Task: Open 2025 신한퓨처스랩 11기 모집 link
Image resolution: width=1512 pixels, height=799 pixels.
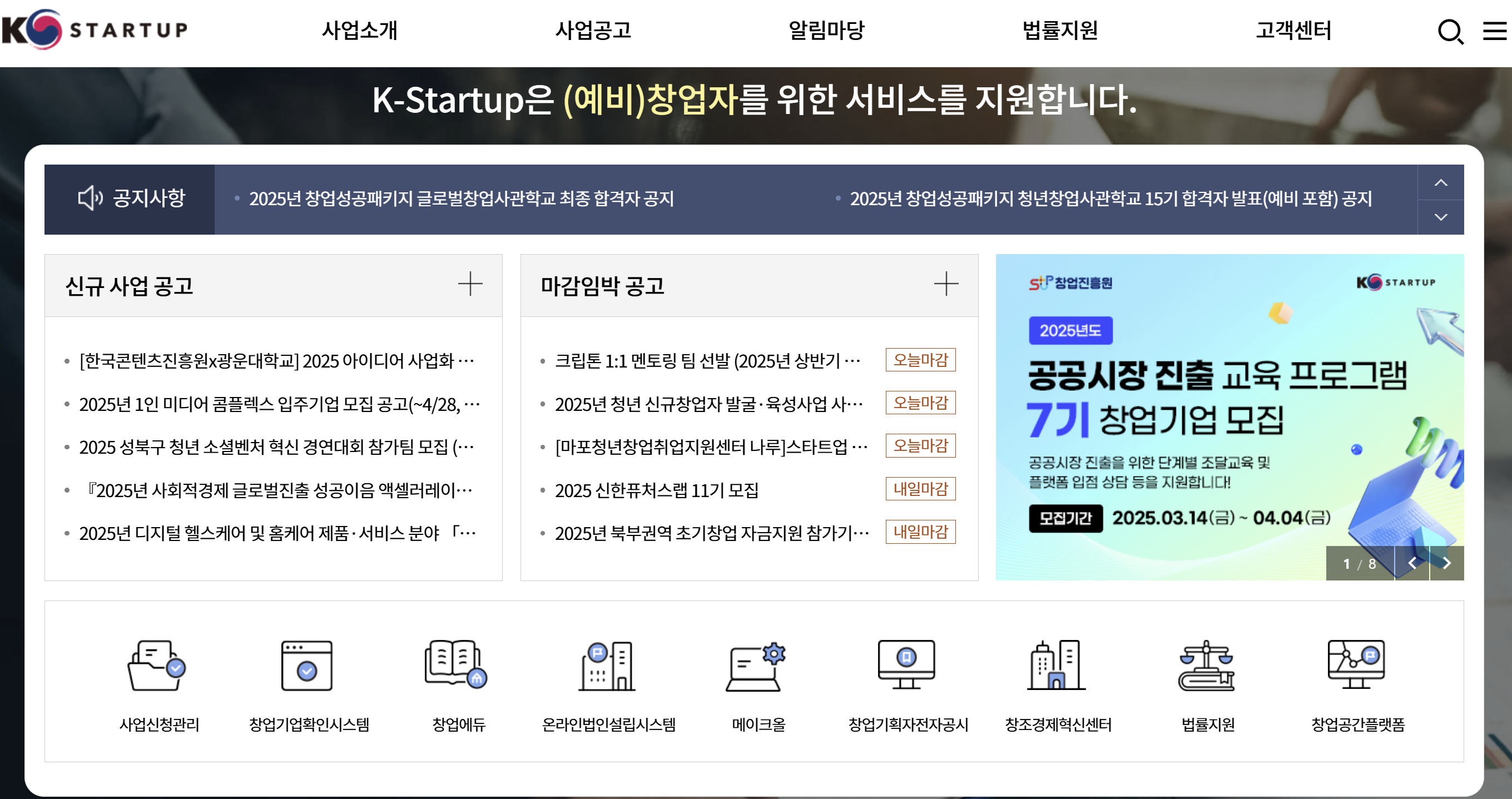Action: click(x=656, y=490)
